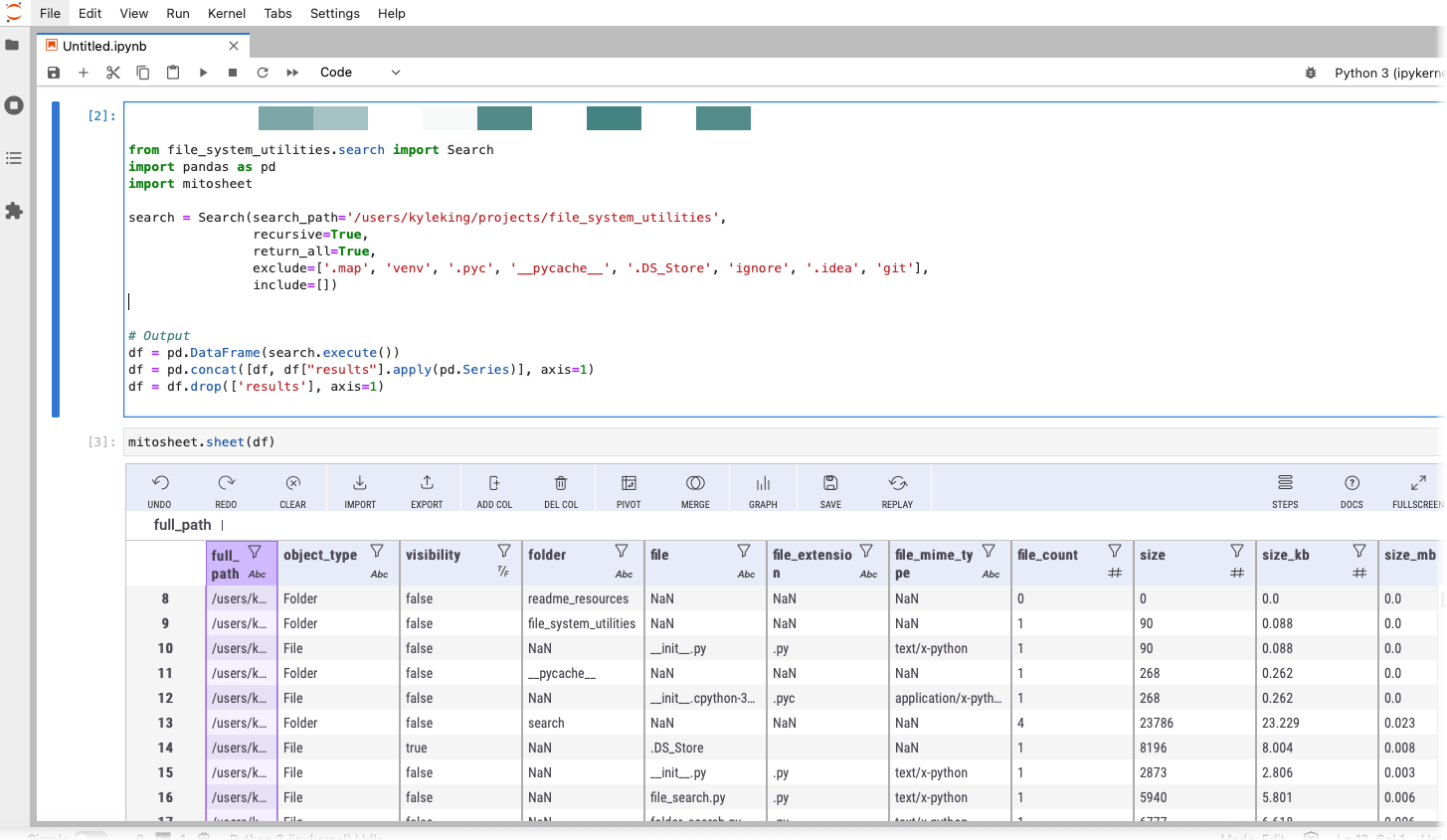Click the debugger bug icon
This screenshot has width=1447, height=840.
pos(1311,73)
